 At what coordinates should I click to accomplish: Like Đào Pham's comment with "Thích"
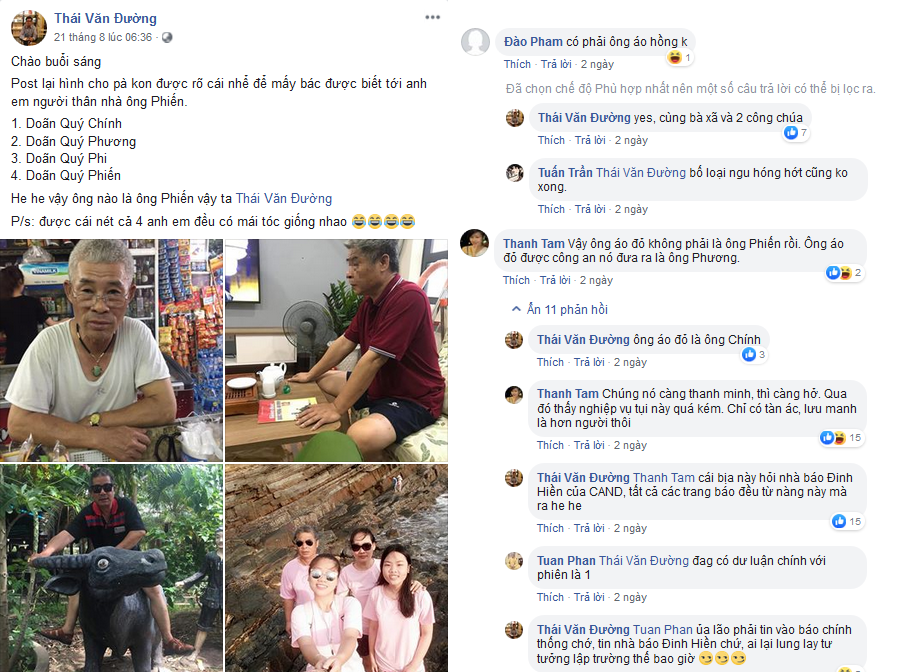[517, 64]
